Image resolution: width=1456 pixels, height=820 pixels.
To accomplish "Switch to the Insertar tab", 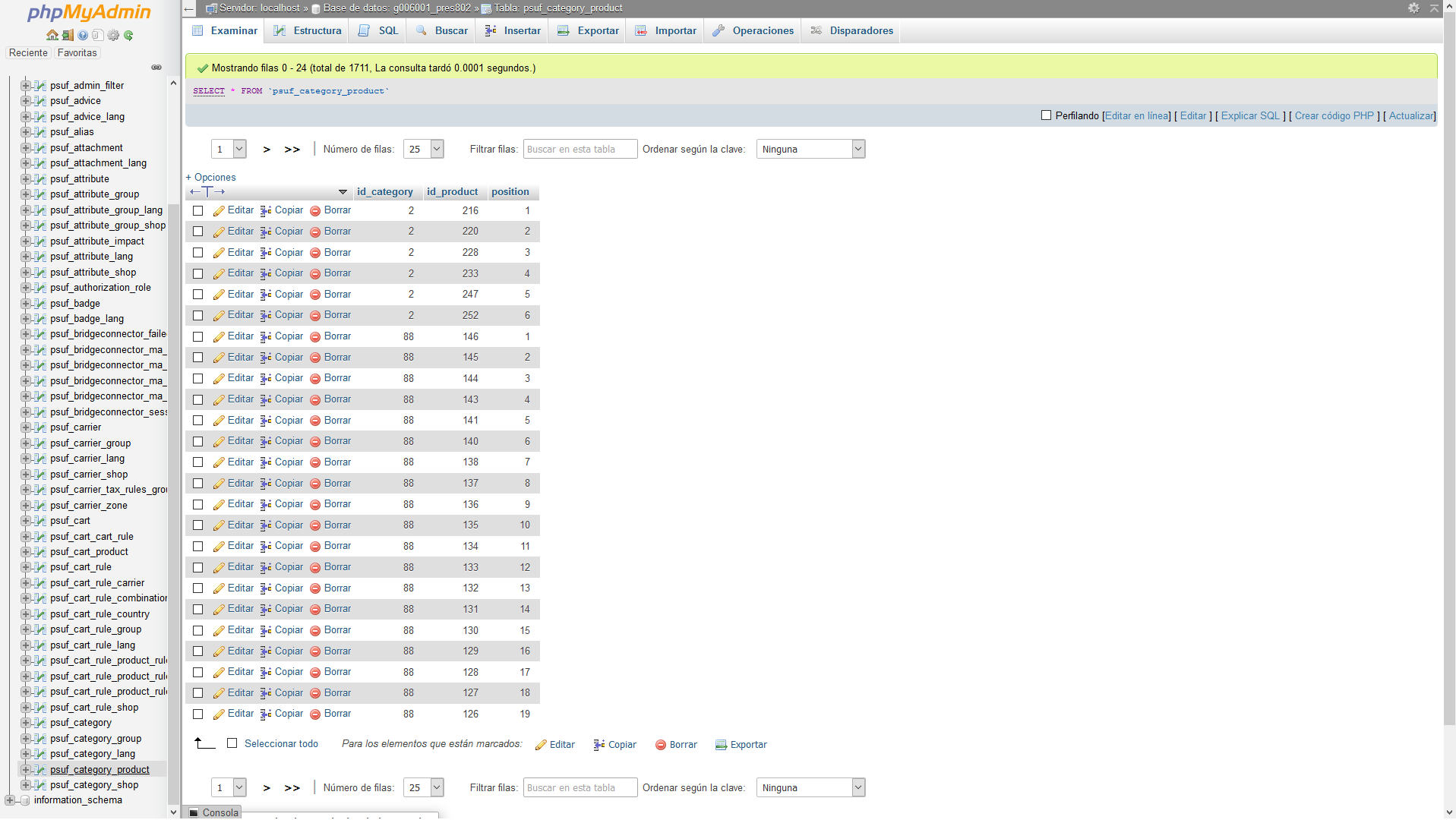I will [512, 31].
